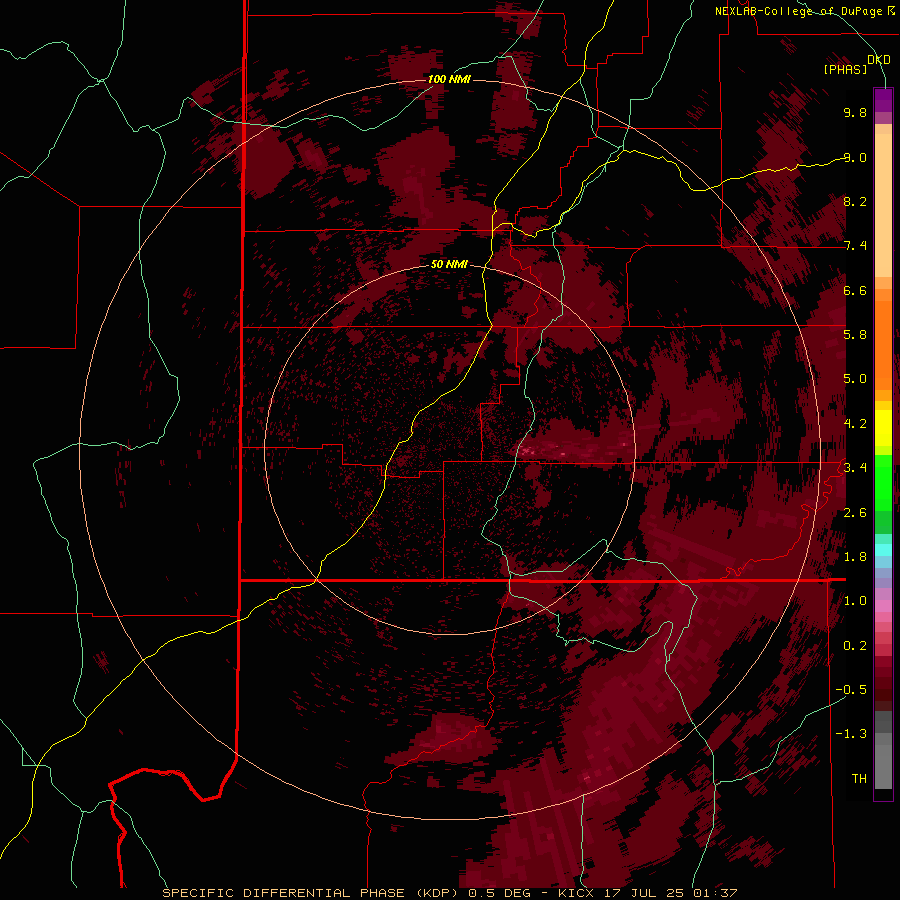Screen dimensions: 900x900
Task: Click the 0.2 value on the color scale
Action: (x=855, y=646)
